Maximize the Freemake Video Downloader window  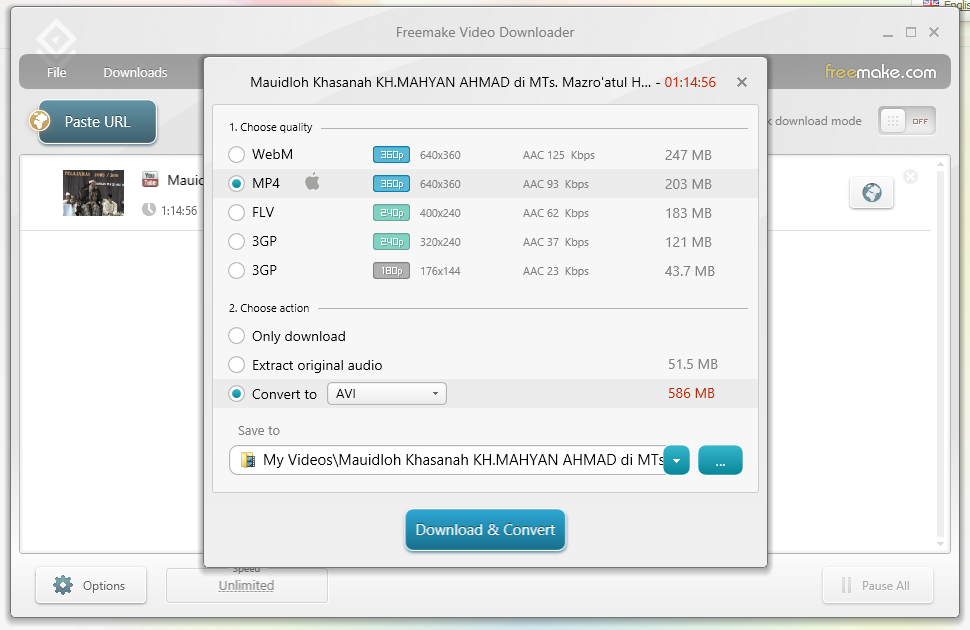[x=911, y=32]
